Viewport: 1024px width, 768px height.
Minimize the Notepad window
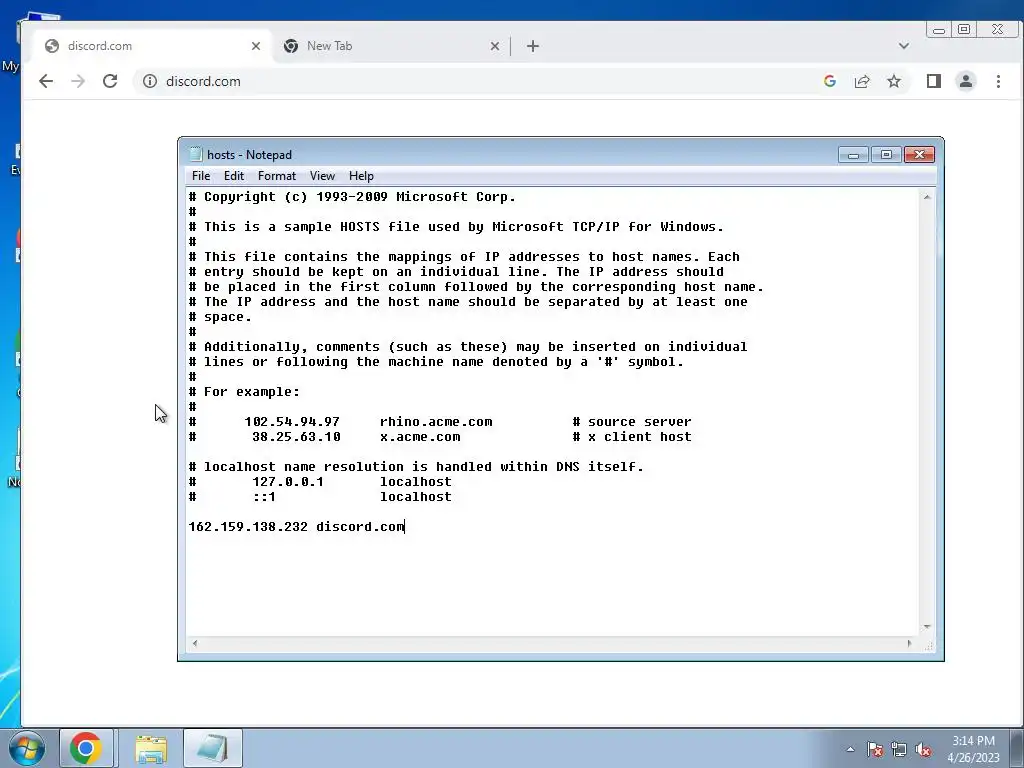(x=853, y=155)
